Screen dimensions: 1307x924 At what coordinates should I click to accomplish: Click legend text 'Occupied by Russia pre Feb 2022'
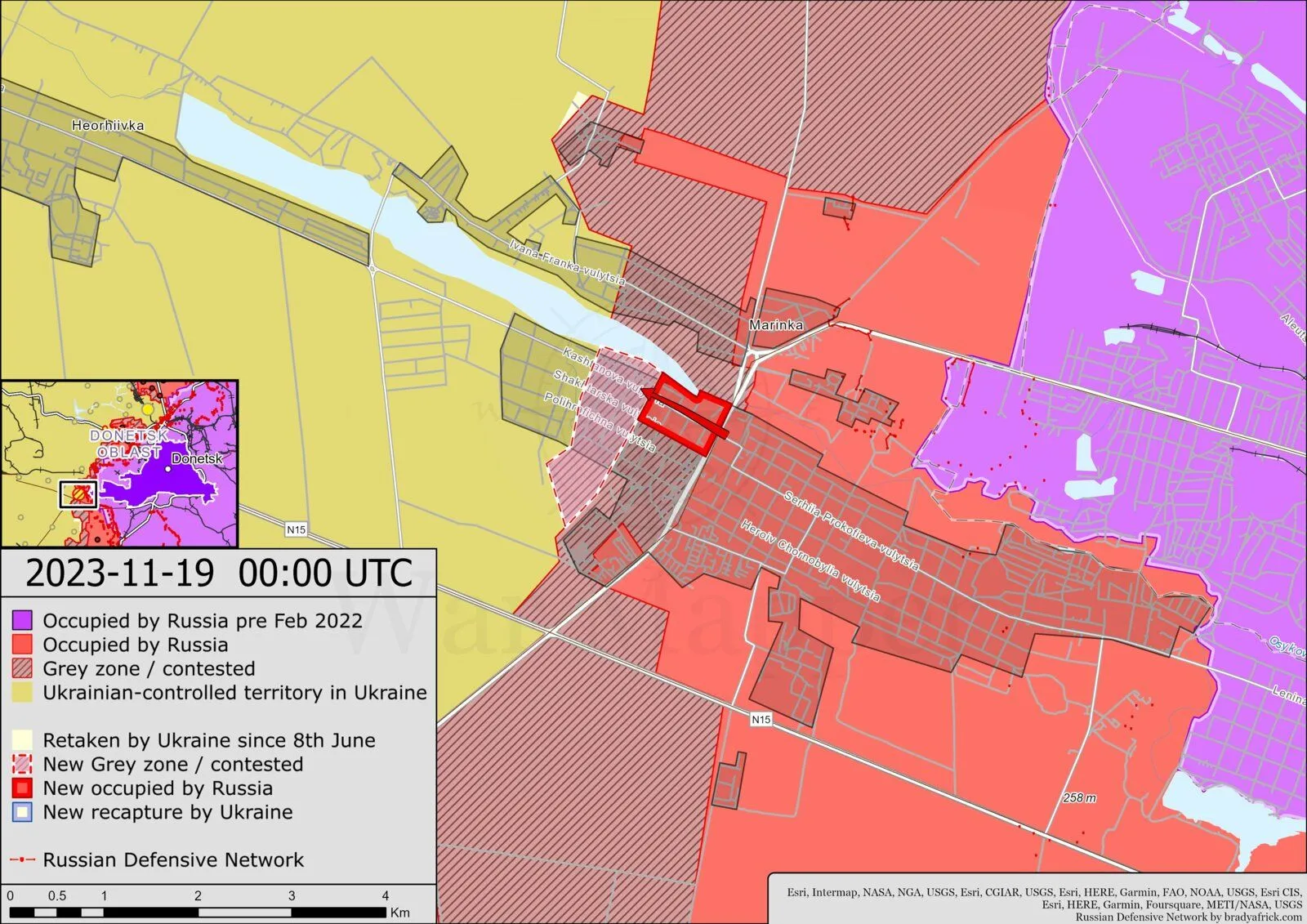point(203,620)
